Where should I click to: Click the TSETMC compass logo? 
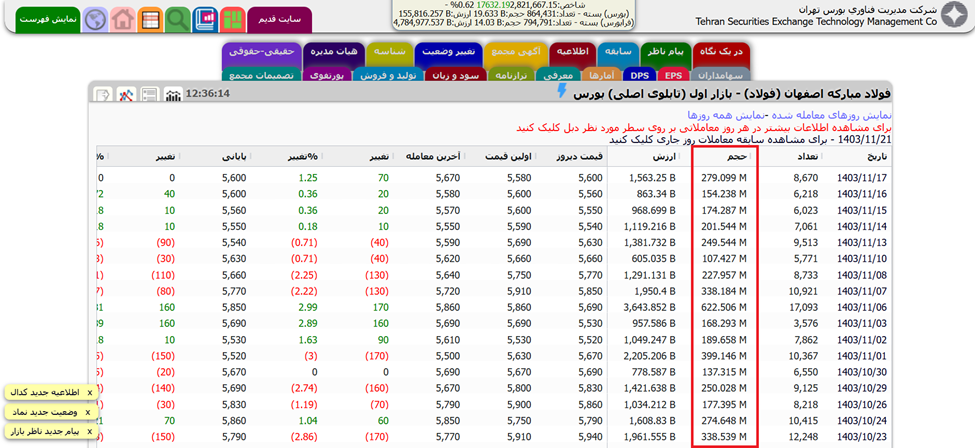pyautogui.click(x=954, y=16)
